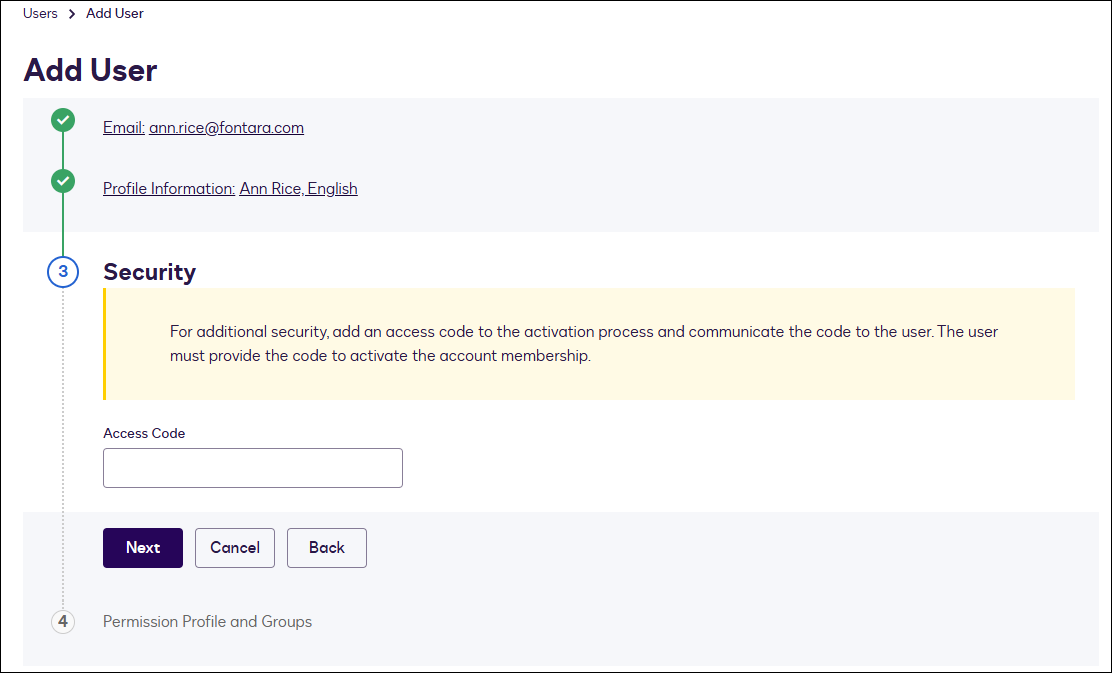Click the yellow access code info banner

pos(589,344)
